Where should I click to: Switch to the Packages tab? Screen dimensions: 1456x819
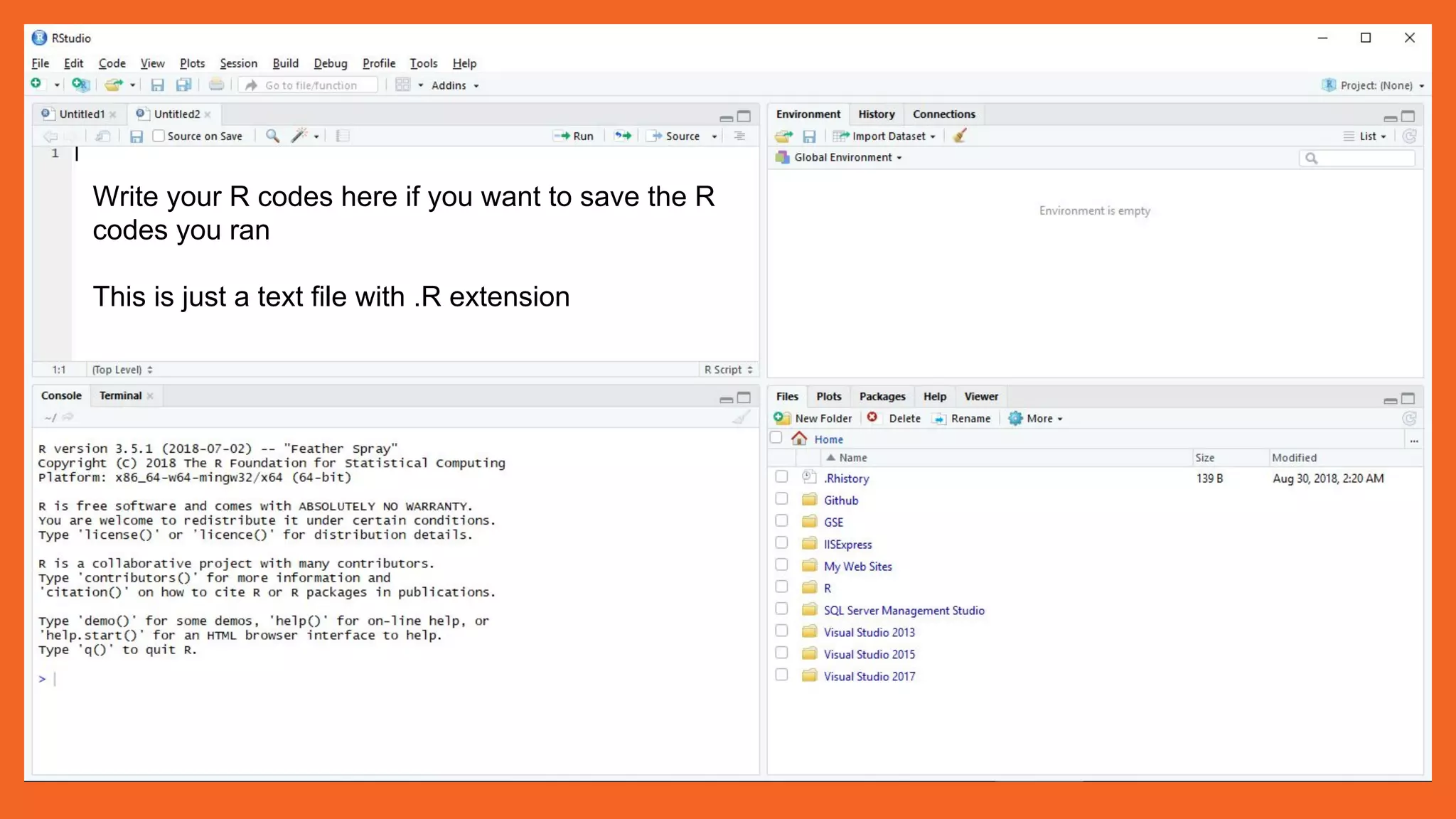click(882, 397)
